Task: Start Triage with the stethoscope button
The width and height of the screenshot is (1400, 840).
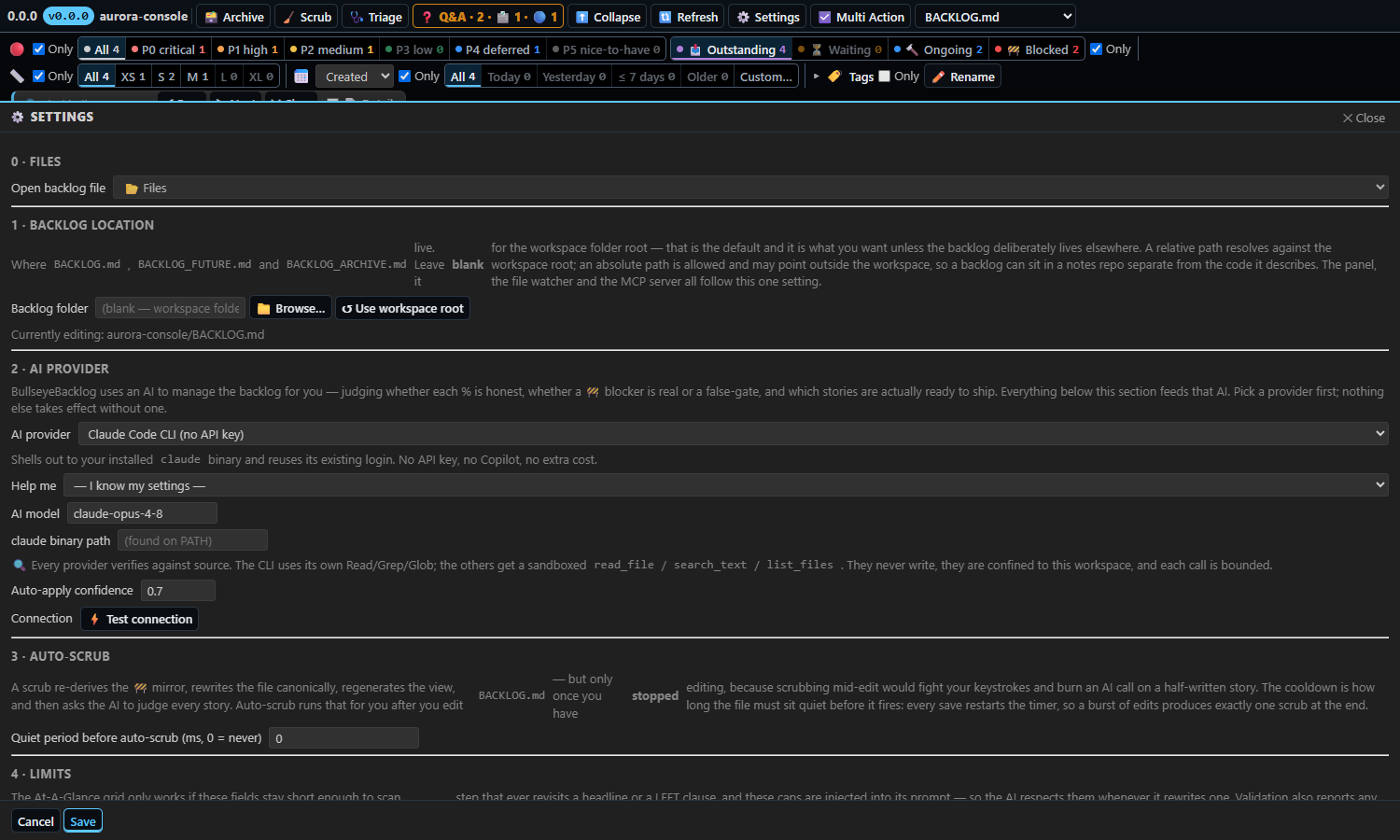Action: [x=375, y=17]
